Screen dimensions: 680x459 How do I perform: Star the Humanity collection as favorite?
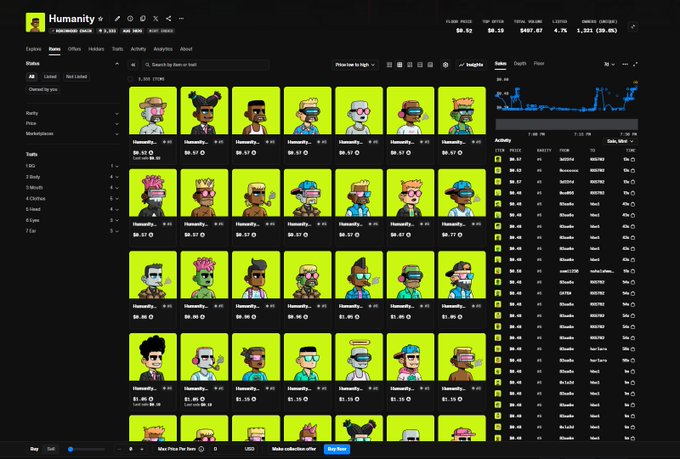[x=101, y=19]
